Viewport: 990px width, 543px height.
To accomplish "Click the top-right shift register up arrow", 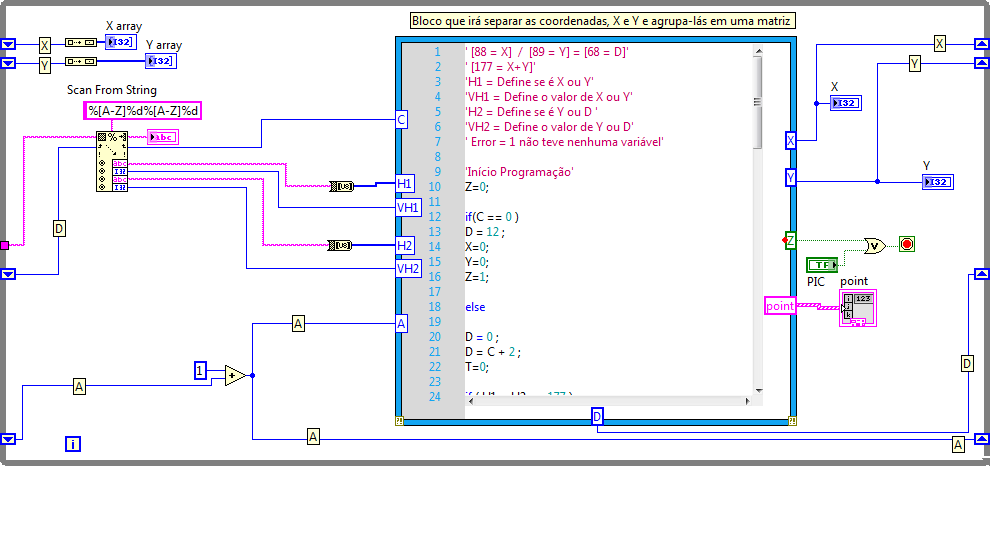I will (981, 44).
